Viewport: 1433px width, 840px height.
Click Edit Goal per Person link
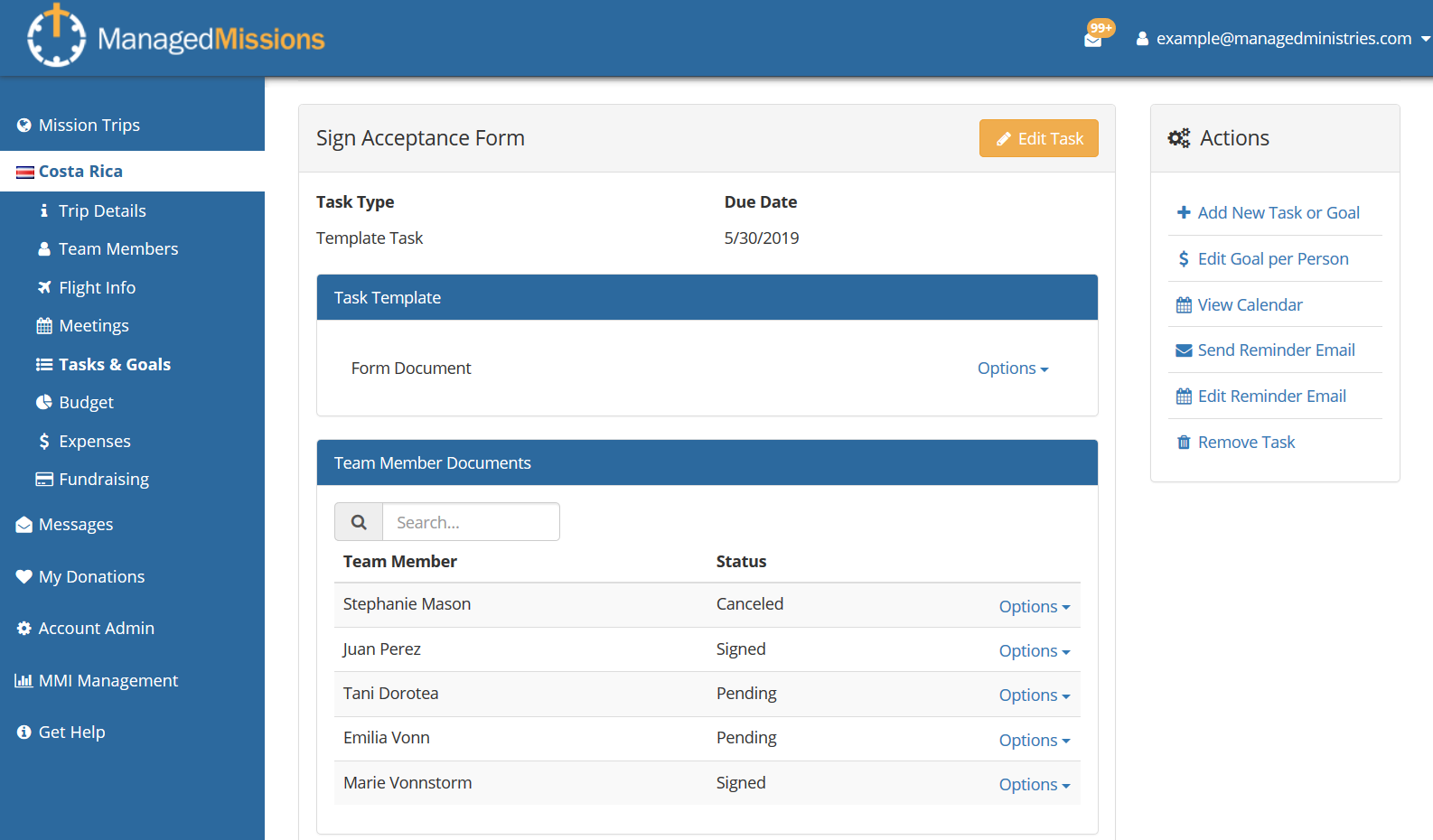pyautogui.click(x=1273, y=258)
